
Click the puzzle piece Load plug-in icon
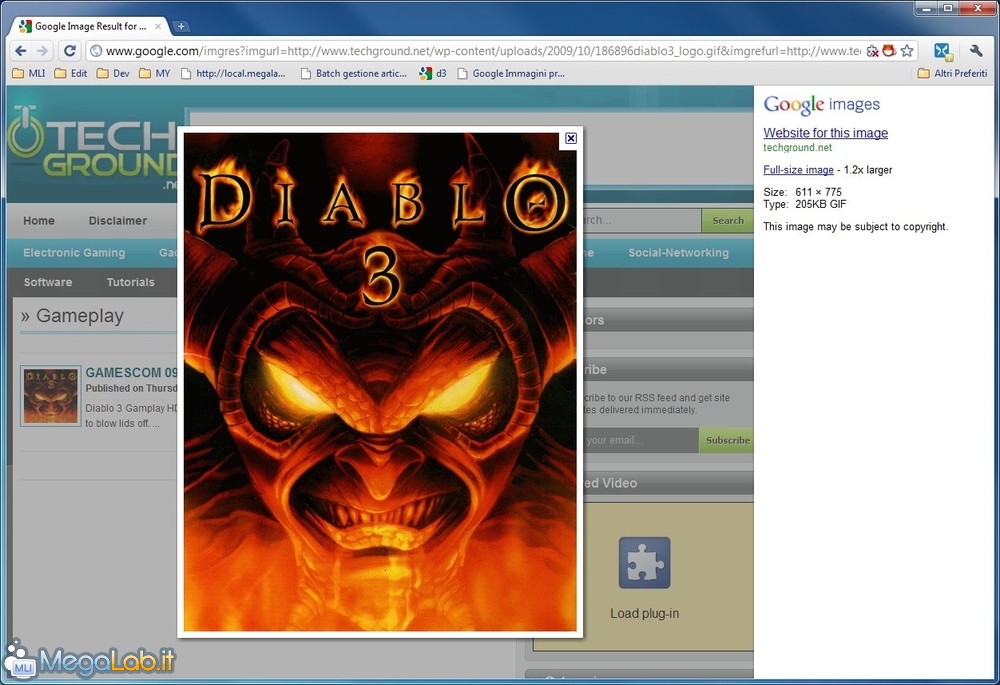pyautogui.click(x=644, y=562)
